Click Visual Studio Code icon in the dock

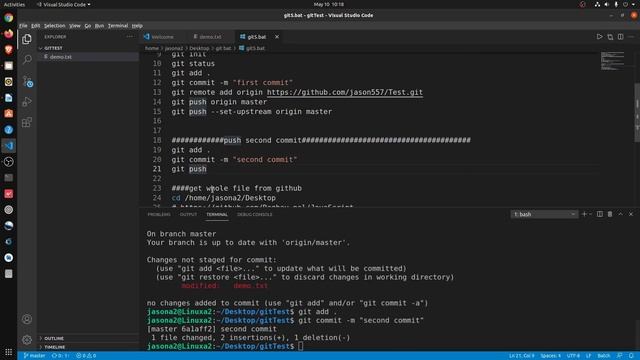tap(9, 146)
